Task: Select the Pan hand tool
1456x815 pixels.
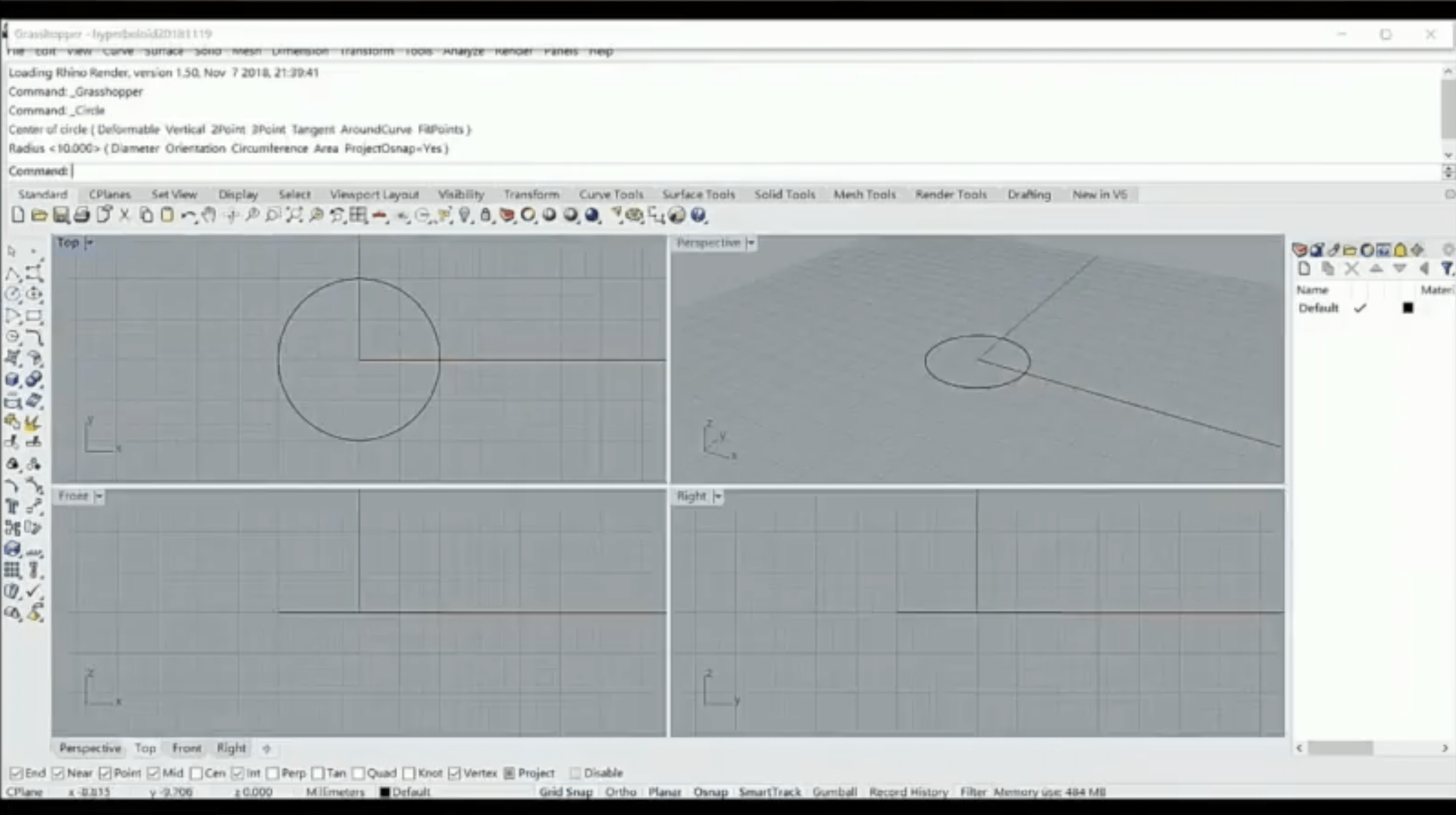Action: (x=209, y=215)
